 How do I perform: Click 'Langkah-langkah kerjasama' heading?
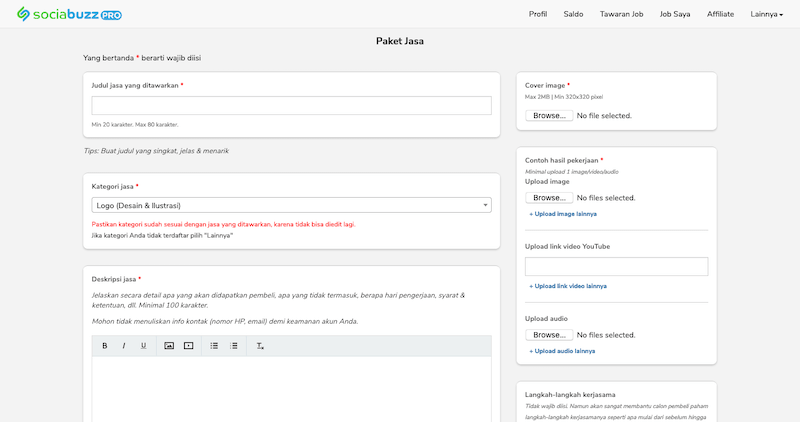(x=570, y=395)
